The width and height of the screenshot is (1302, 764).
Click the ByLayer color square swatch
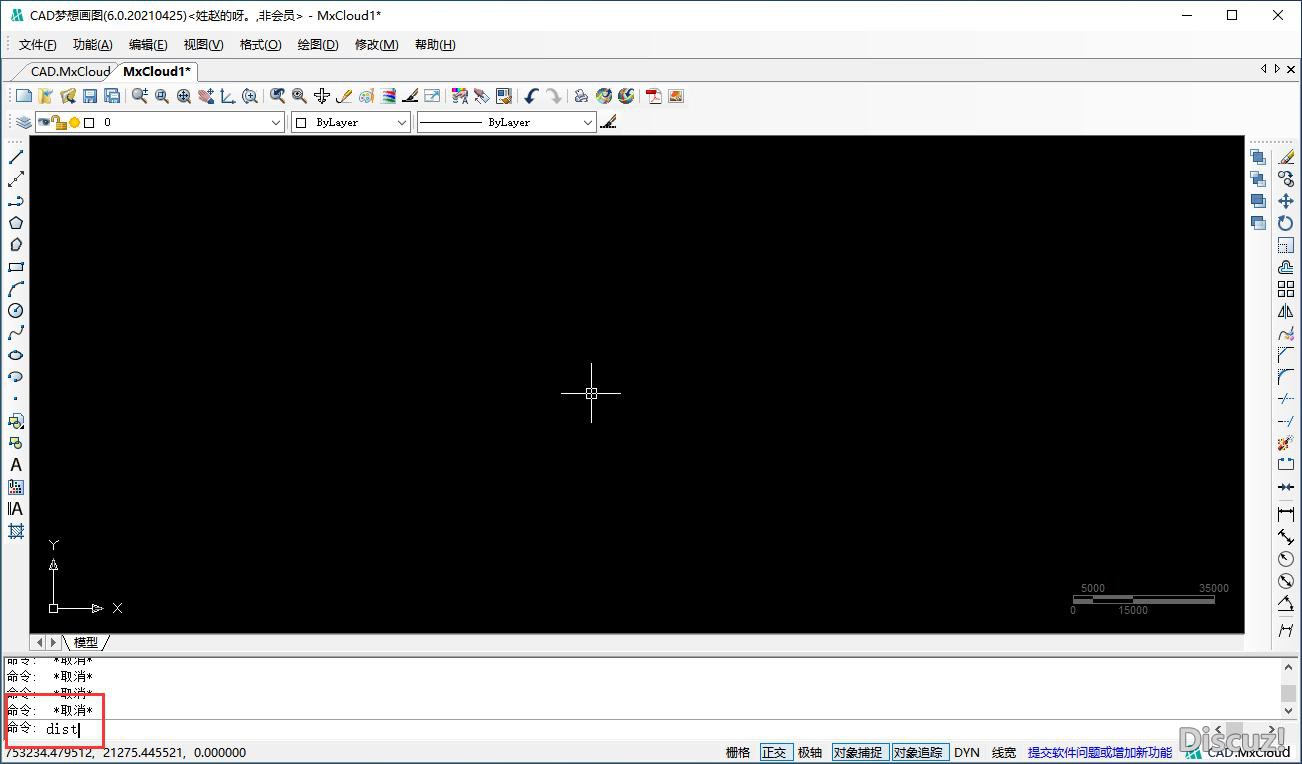[x=302, y=122]
